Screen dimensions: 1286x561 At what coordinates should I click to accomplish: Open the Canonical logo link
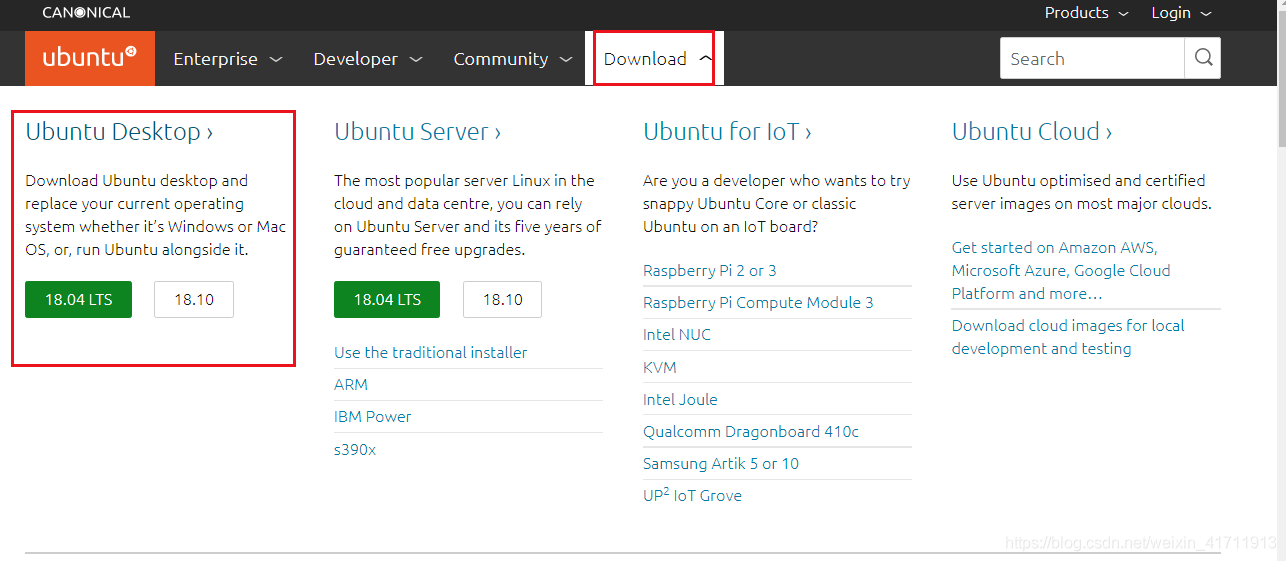coord(86,13)
